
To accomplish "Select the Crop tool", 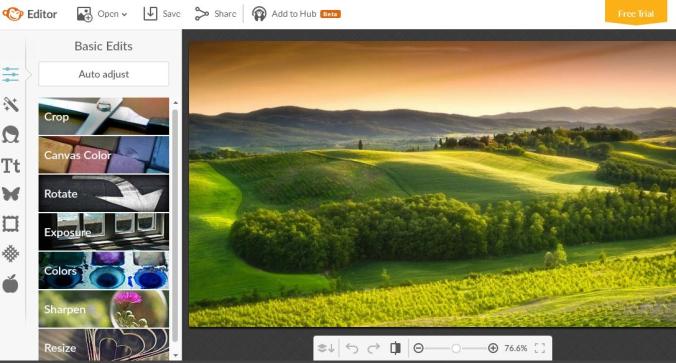I will pyautogui.click(x=103, y=116).
